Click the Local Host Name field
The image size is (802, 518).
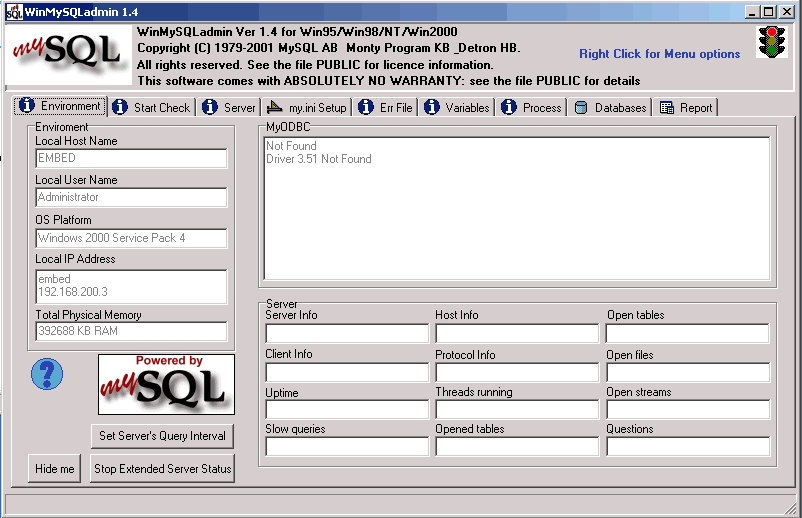click(x=131, y=158)
